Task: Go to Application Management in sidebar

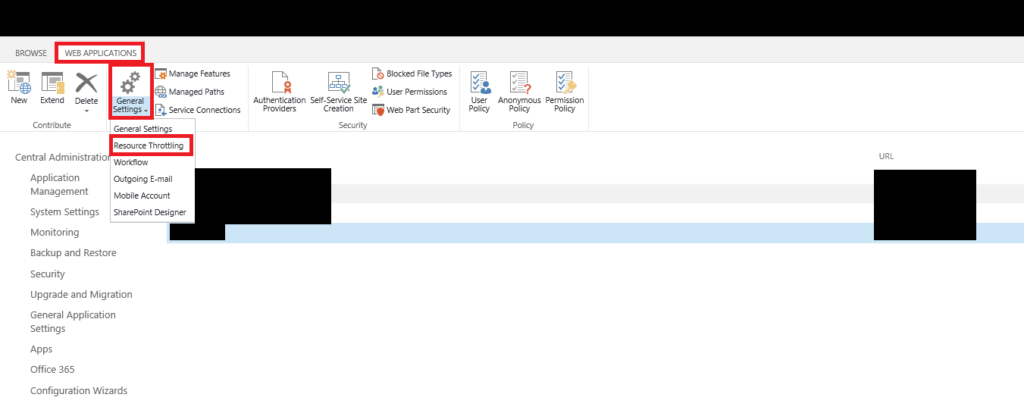Action: point(59,184)
